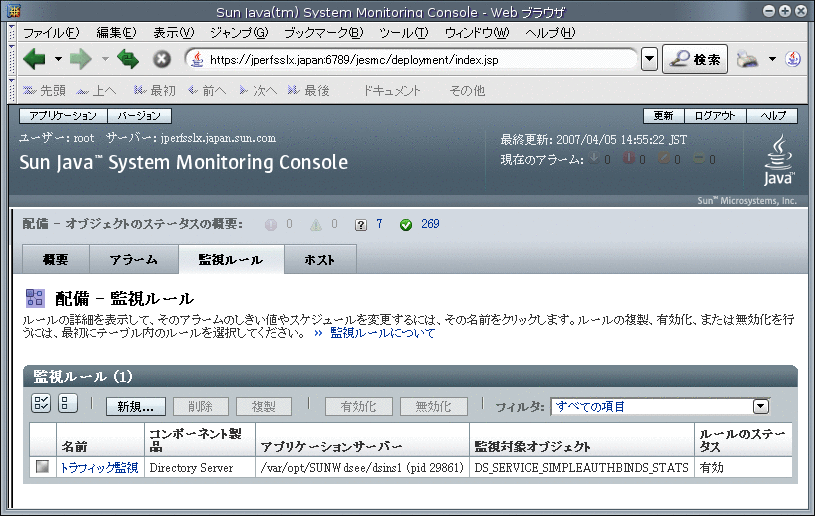Click the 検索 search button
Image resolution: width=815 pixels, height=516 pixels.
[x=695, y=59]
